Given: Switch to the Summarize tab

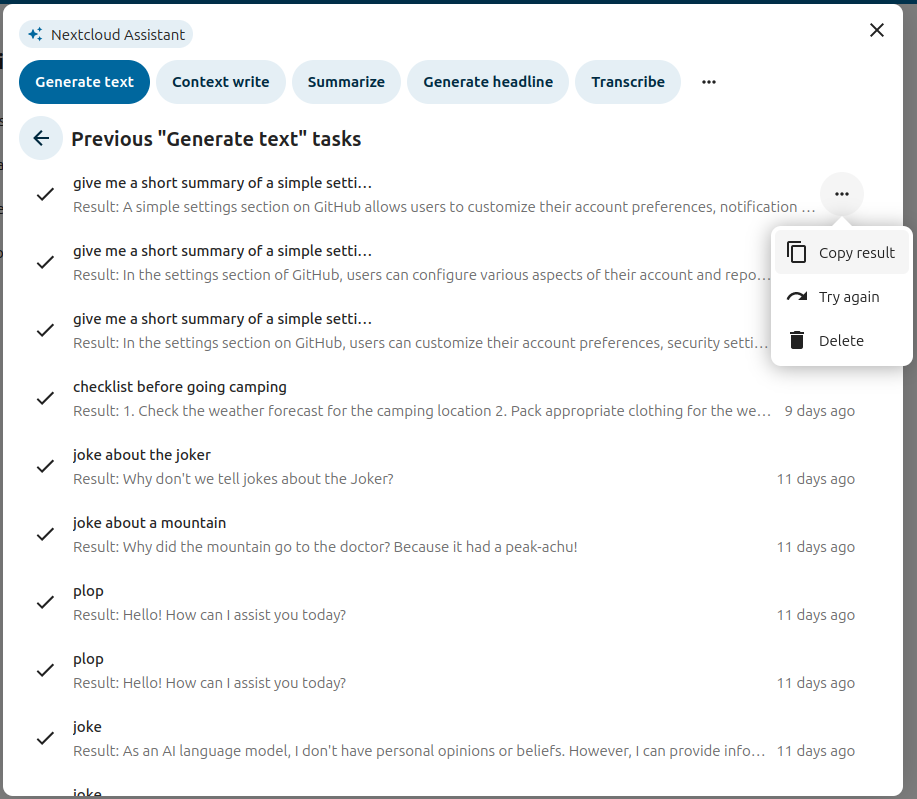Looking at the screenshot, I should tap(346, 82).
